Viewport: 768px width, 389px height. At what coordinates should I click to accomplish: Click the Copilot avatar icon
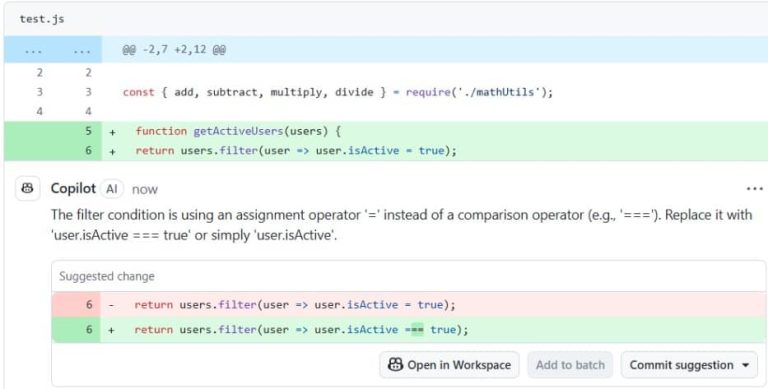[27, 189]
